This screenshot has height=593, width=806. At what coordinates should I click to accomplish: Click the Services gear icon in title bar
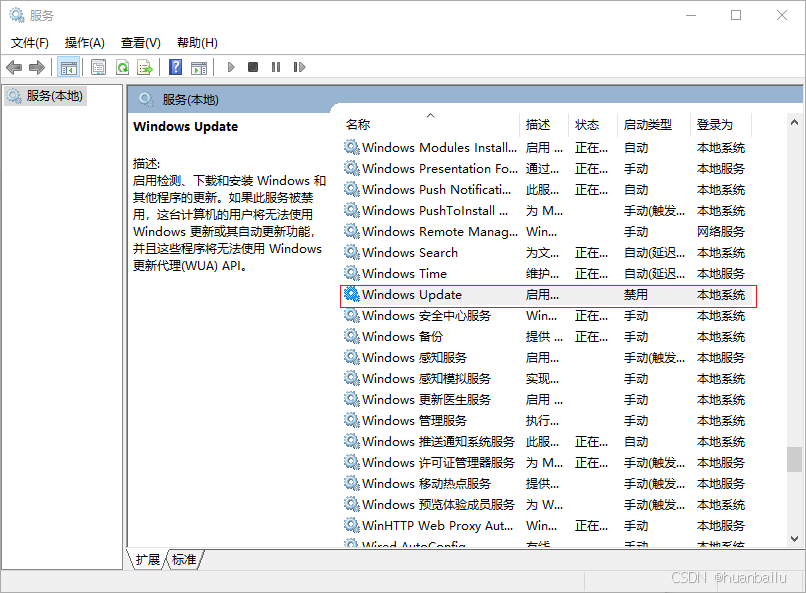pos(16,15)
